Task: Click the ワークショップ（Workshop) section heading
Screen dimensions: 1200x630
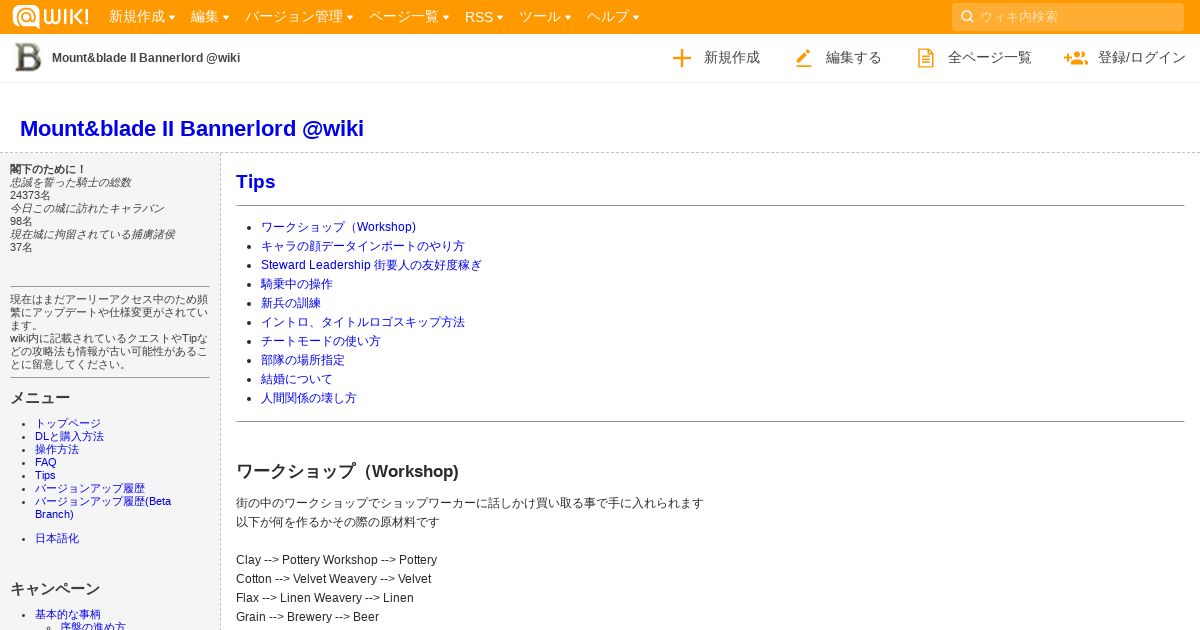Action: coord(347,471)
